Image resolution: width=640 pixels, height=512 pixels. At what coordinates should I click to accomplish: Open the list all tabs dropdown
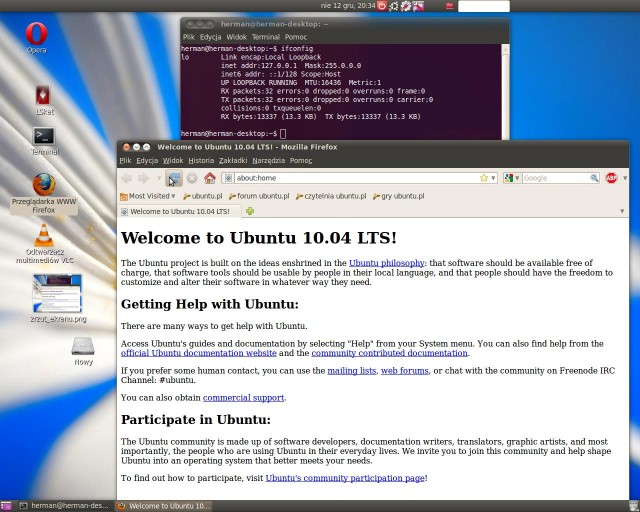(622, 211)
